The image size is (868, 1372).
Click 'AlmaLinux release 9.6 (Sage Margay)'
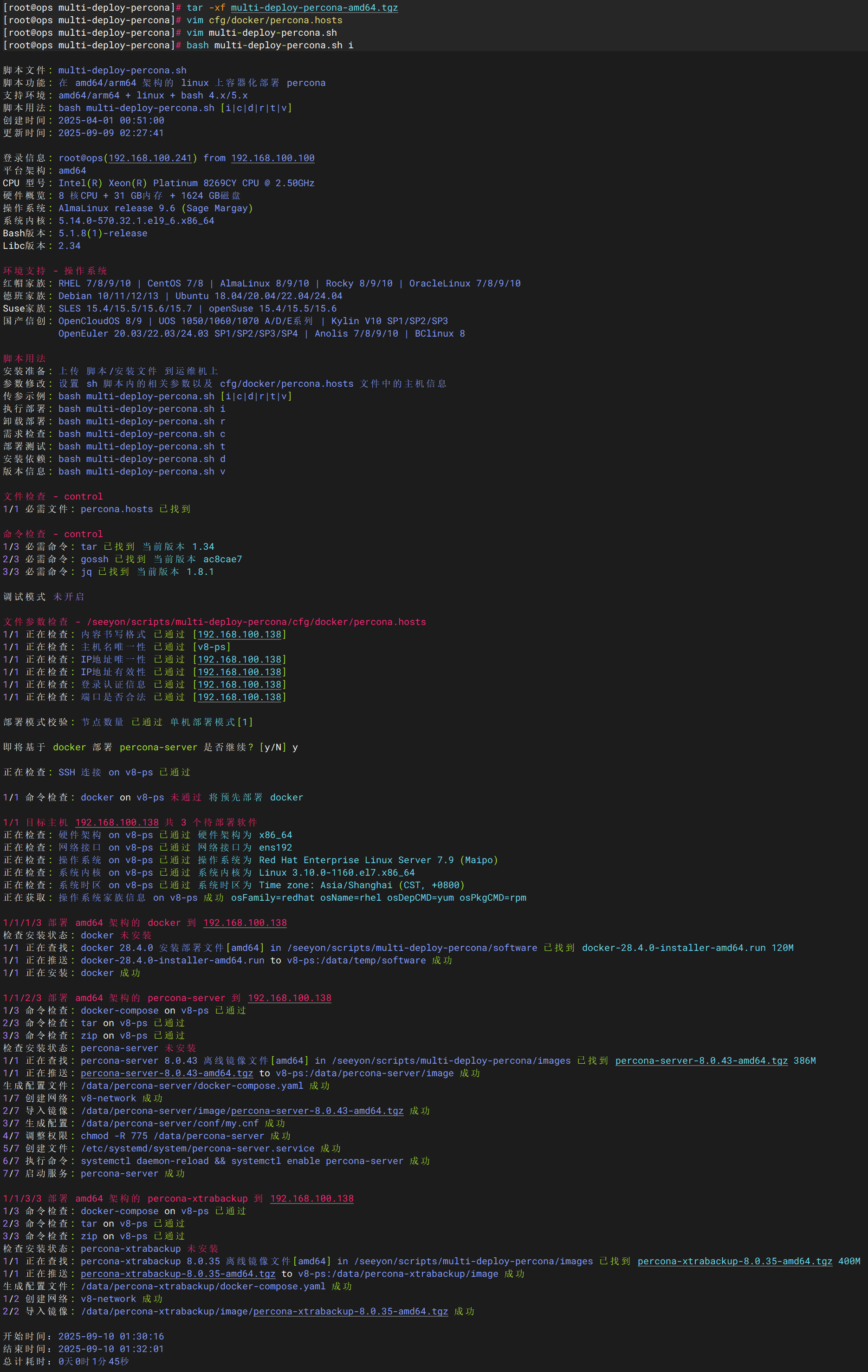[x=155, y=208]
